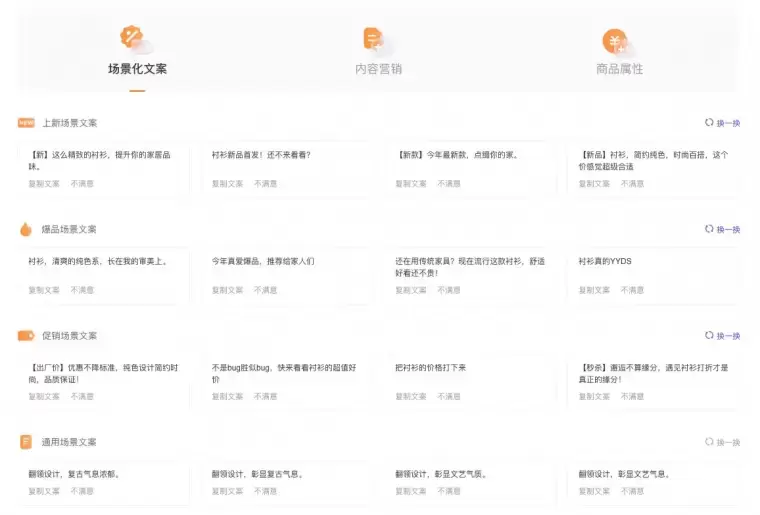This screenshot has height=515, width=760.
Task: Switch to the 商品属性 tab
Action: [x=619, y=69]
